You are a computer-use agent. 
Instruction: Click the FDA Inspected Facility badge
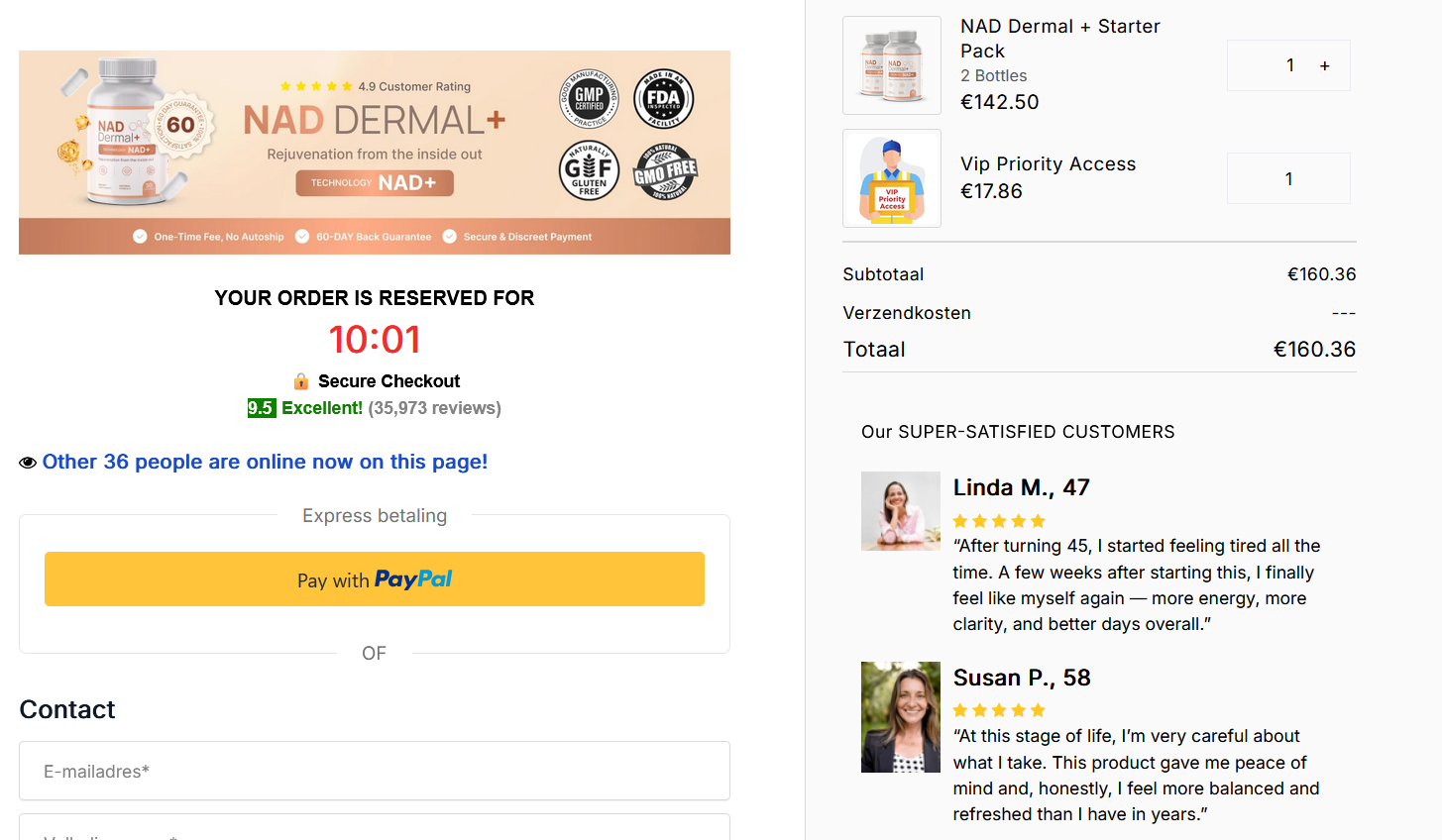click(663, 99)
